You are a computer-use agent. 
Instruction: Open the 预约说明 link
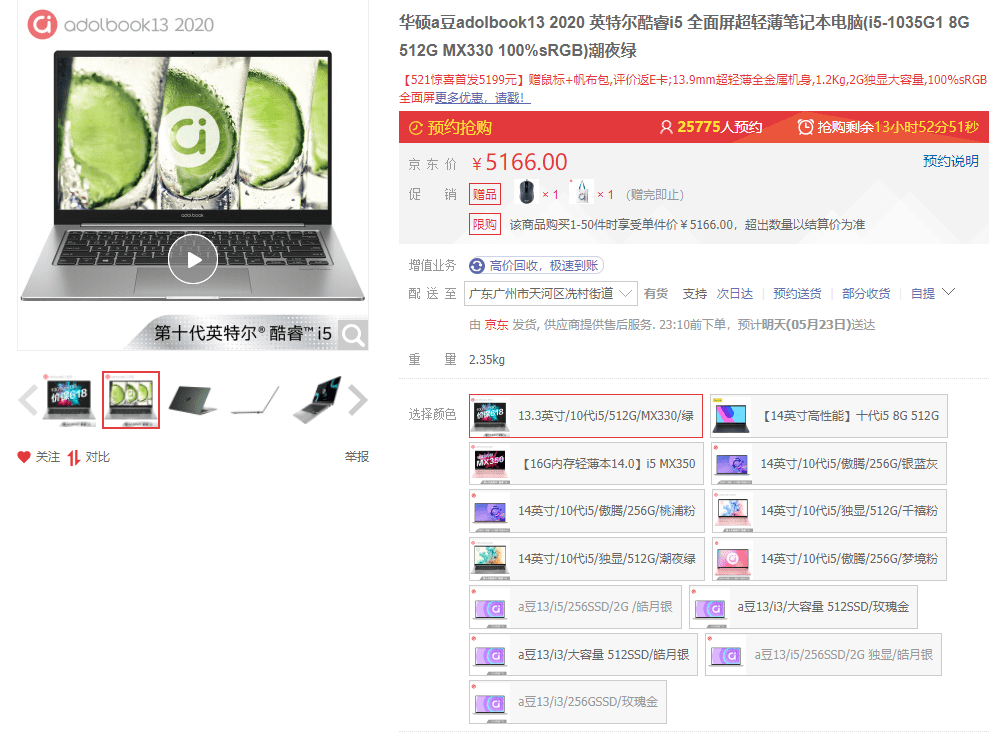click(x=949, y=161)
